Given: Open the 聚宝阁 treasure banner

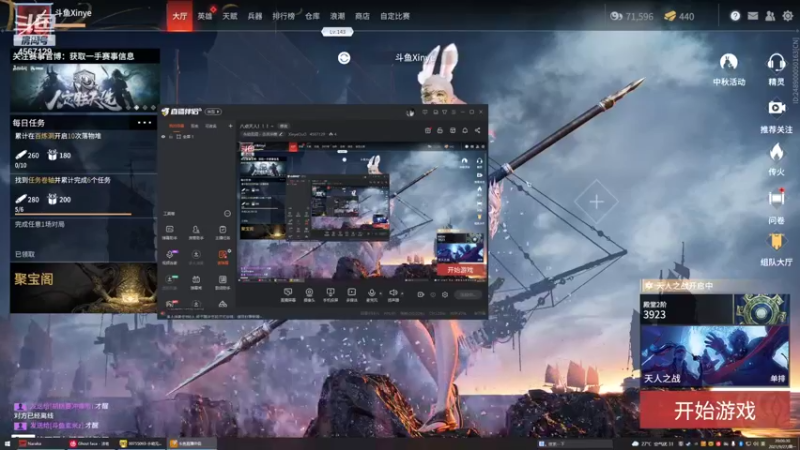Looking at the screenshot, I should (x=84, y=288).
